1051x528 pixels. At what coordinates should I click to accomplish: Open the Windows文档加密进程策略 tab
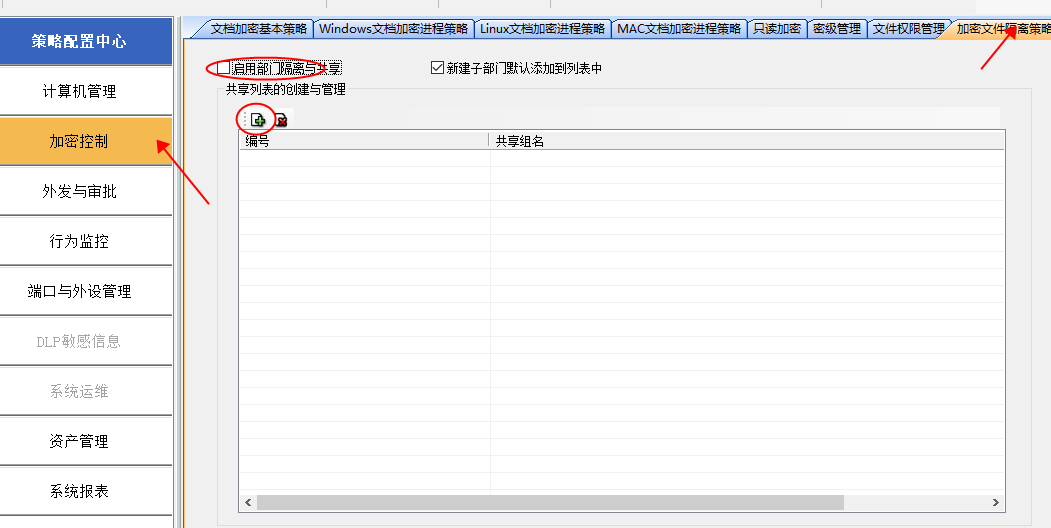point(393,28)
